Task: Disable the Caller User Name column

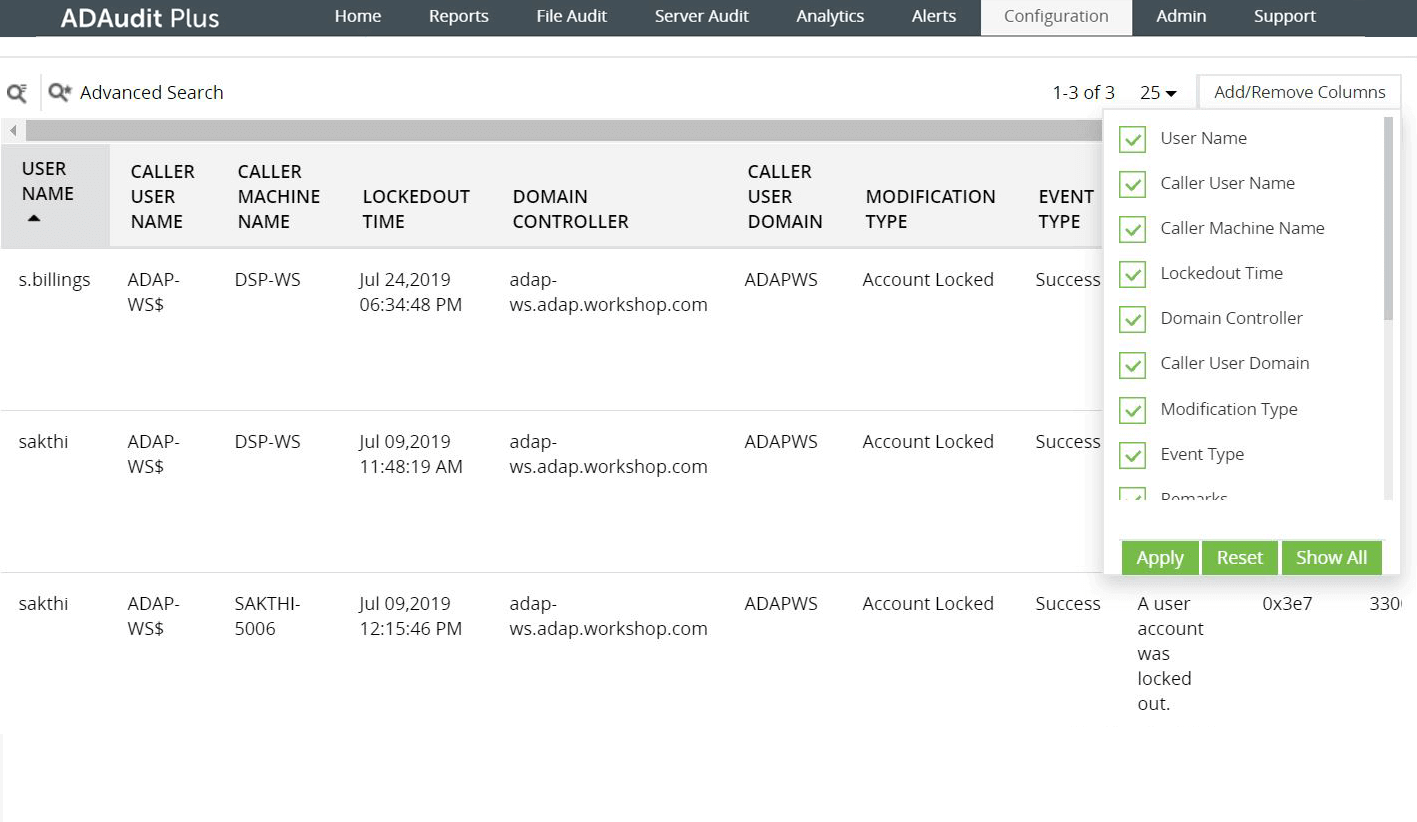Action: point(1131,184)
